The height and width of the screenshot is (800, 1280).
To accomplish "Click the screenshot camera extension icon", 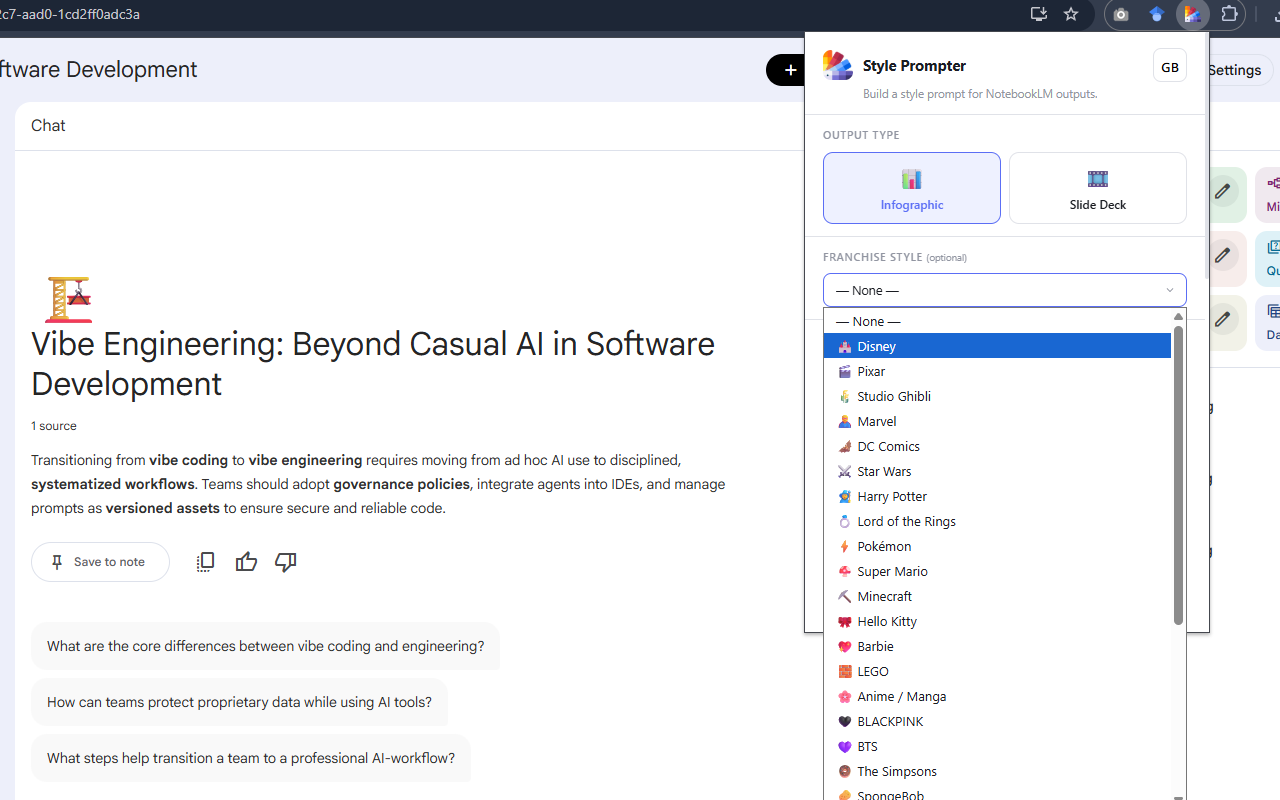I will coord(1121,15).
